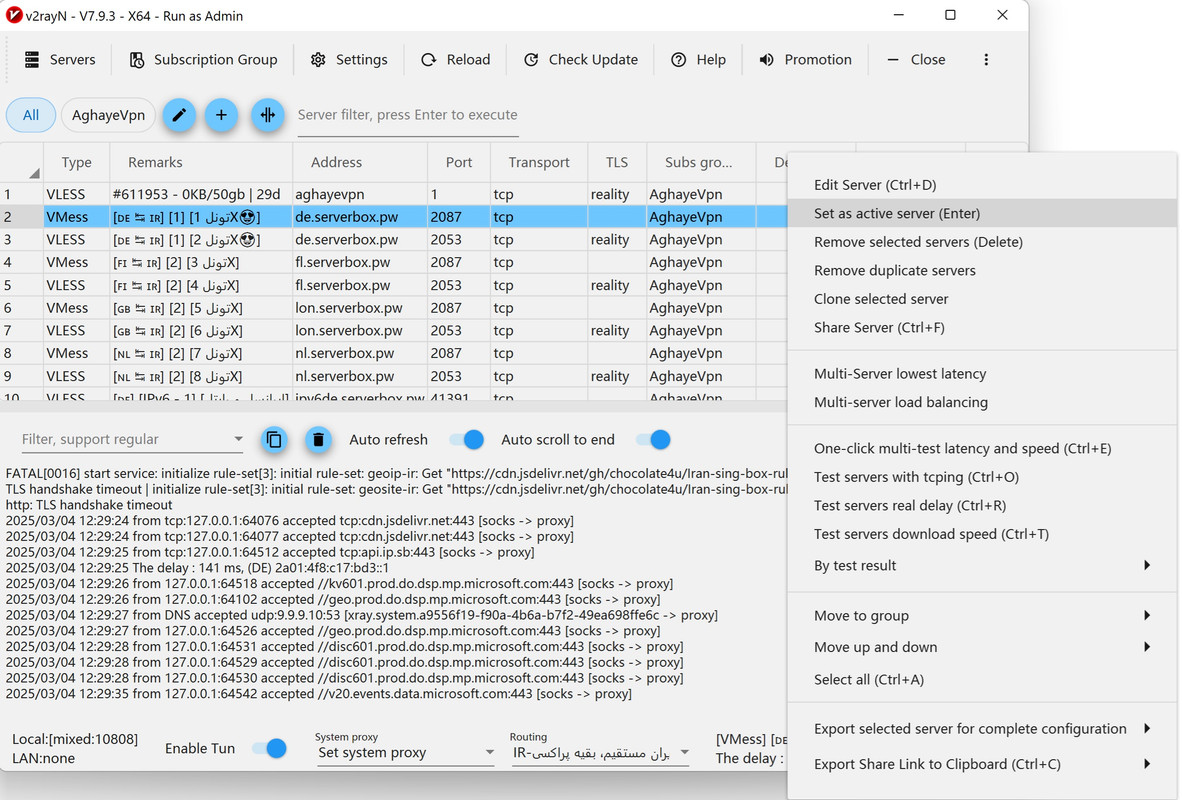Sort by the Type column header
This screenshot has height=800, width=1182.
76,162
